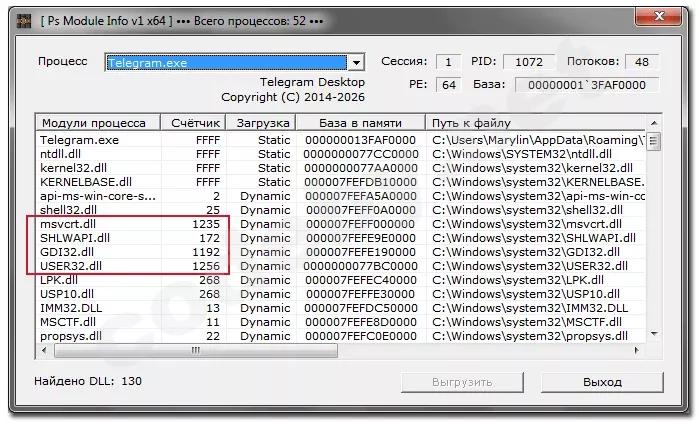This screenshot has width=699, height=422.
Task: Select the LPK.dll module row
Action: coord(341,280)
